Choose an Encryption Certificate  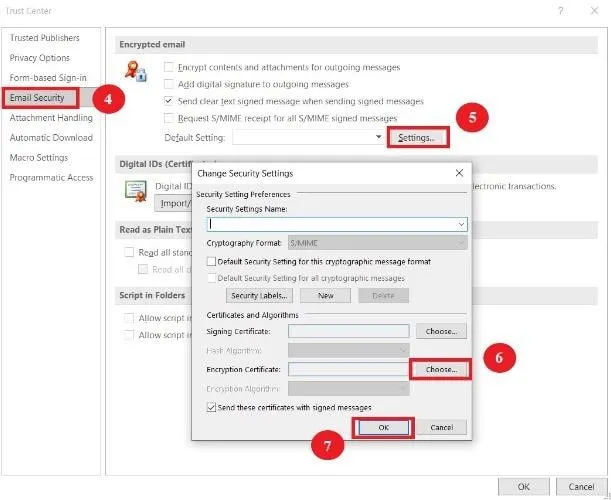coord(440,369)
